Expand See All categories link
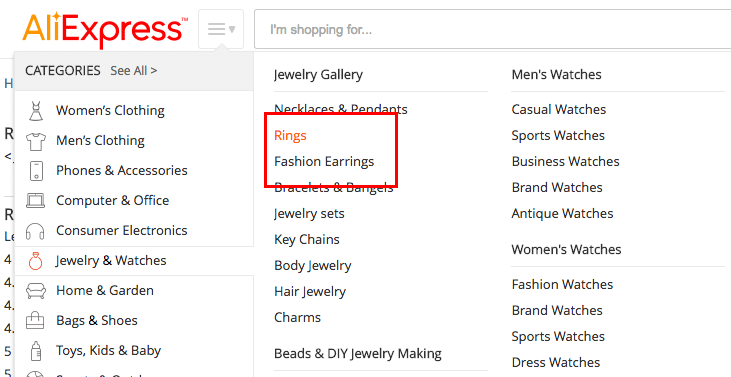The height and width of the screenshot is (377, 731). click(134, 71)
